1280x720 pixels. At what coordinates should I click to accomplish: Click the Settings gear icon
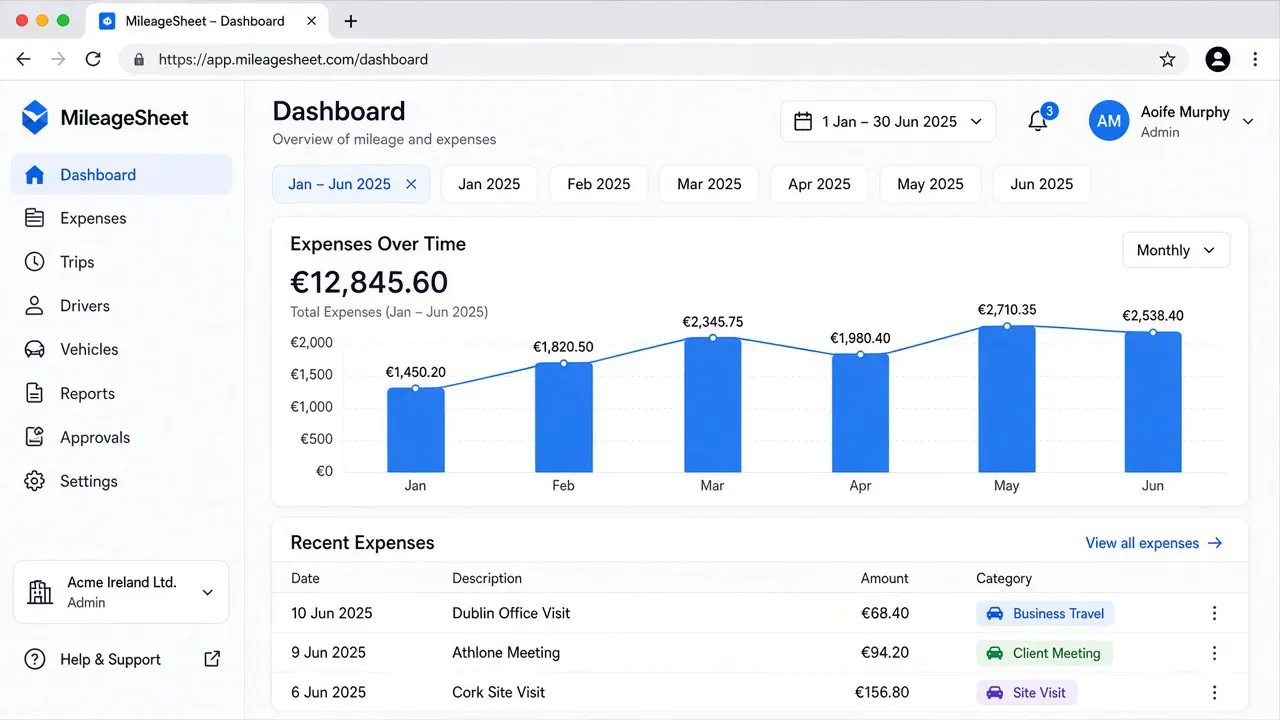35,481
